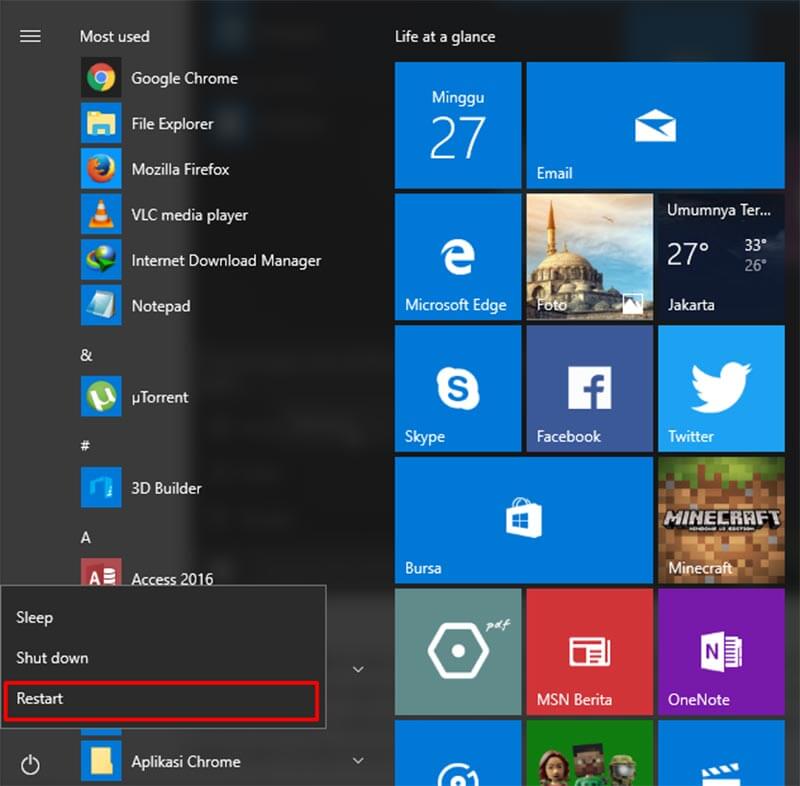Click the 'Aplikasi Chrome' label
800x786 pixels.
tap(186, 762)
